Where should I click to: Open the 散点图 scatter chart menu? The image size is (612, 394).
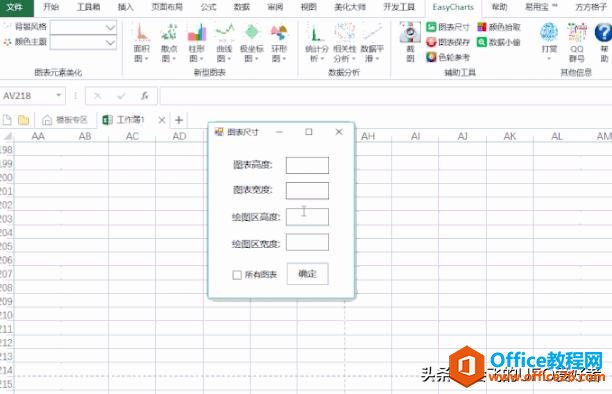coord(169,43)
